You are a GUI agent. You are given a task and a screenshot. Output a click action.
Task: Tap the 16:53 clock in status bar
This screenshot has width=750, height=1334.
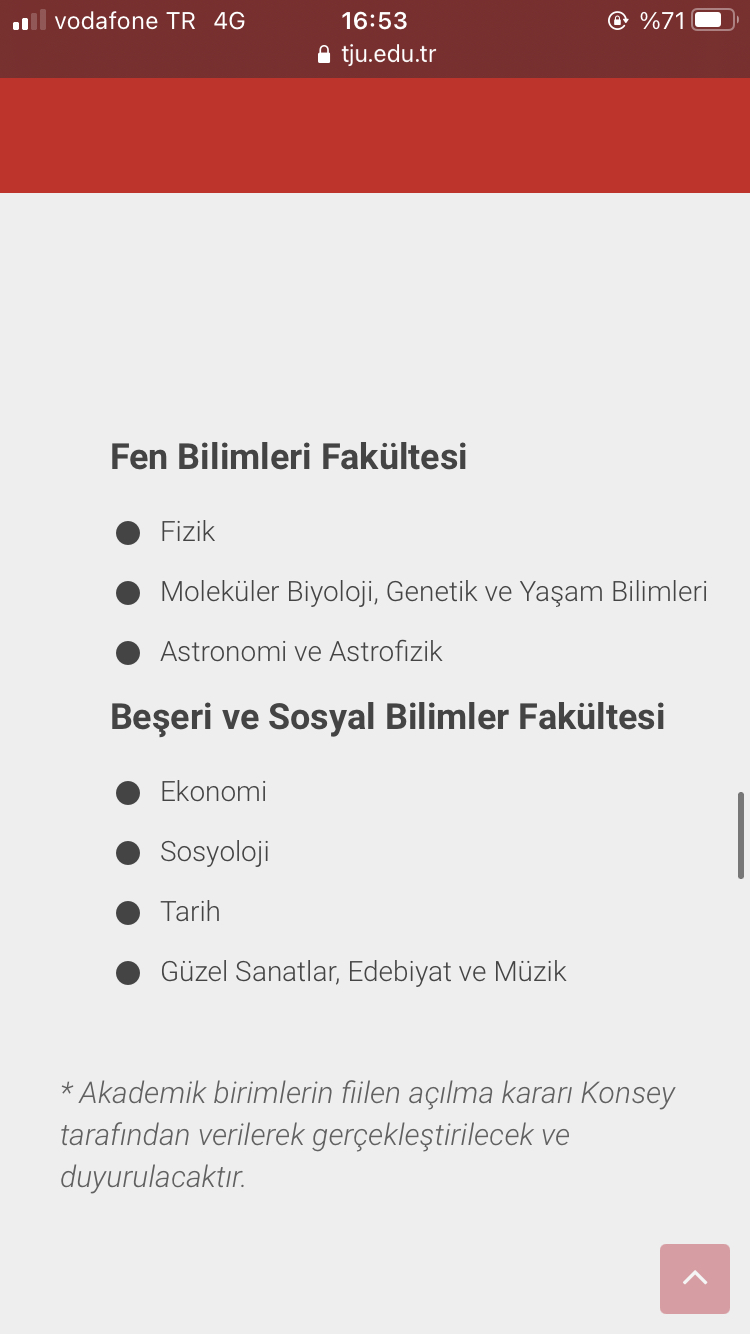tap(375, 20)
